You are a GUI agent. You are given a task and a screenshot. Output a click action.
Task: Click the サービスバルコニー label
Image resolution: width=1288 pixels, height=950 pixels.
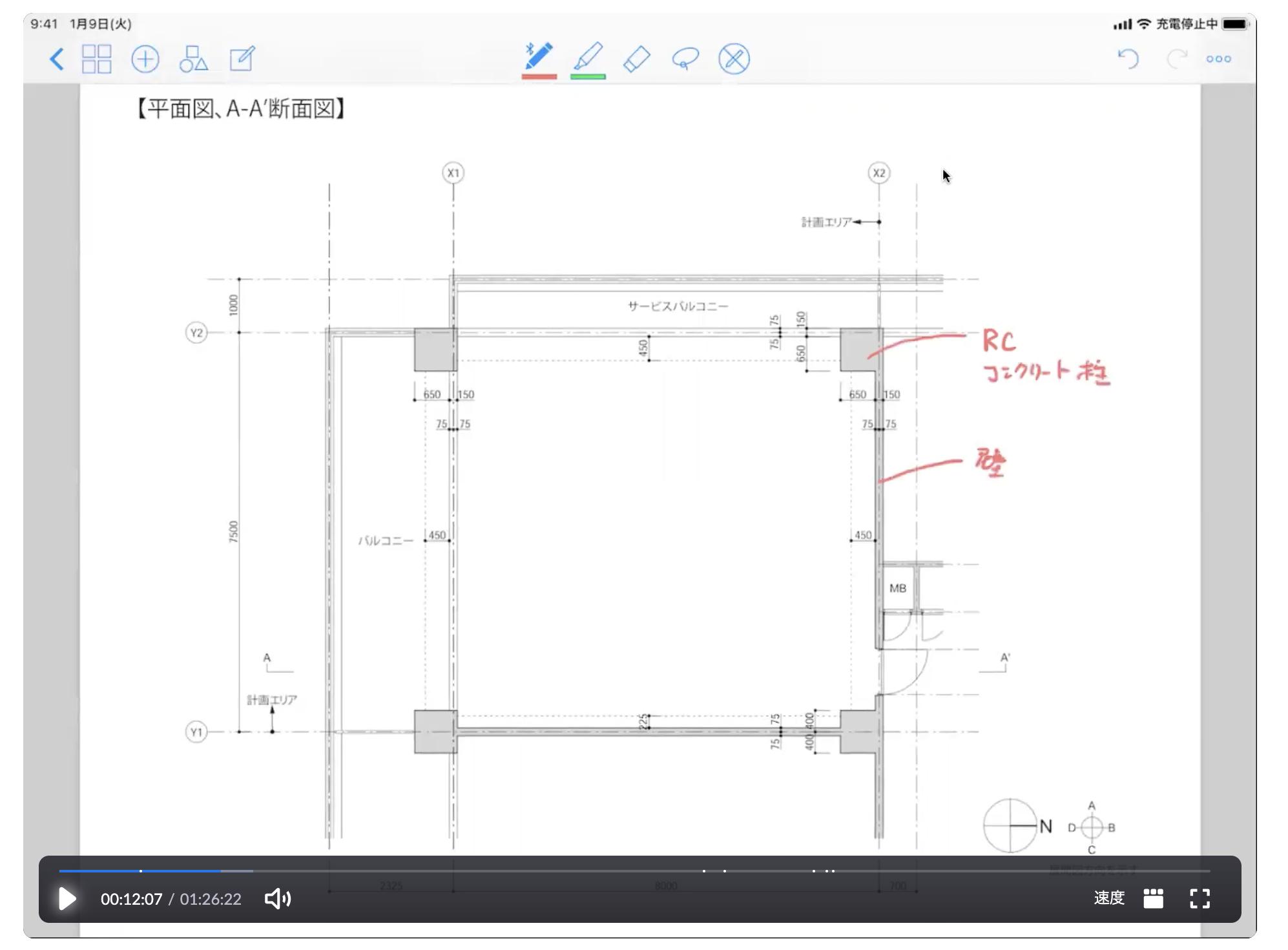click(678, 306)
